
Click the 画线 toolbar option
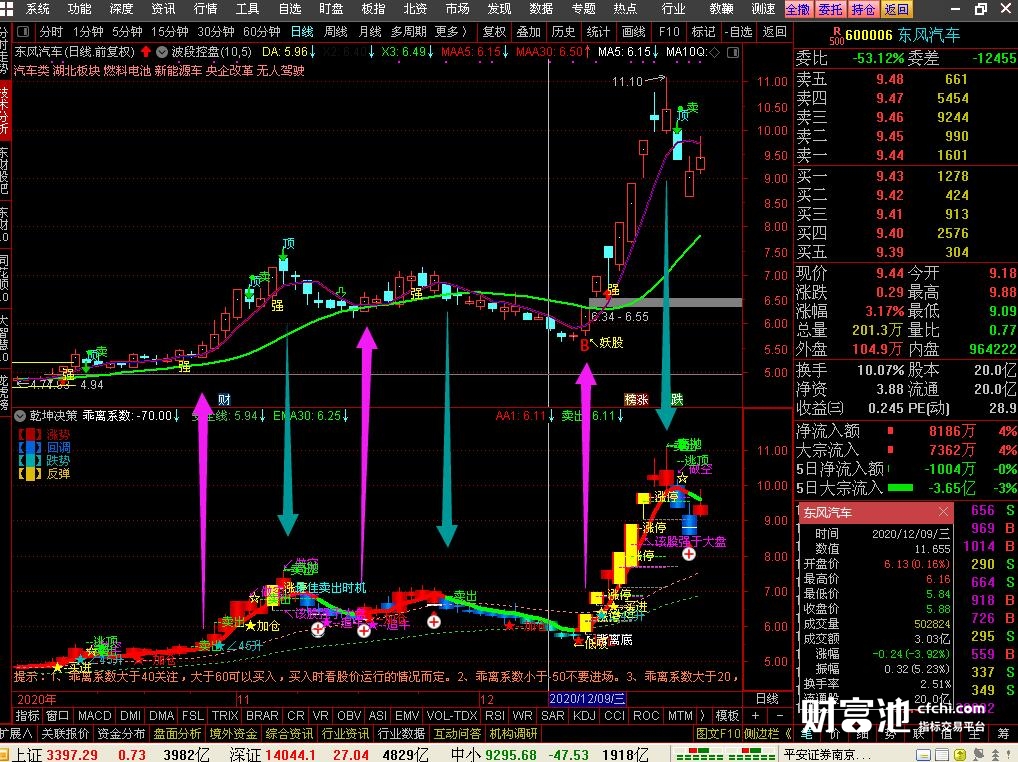[x=633, y=32]
